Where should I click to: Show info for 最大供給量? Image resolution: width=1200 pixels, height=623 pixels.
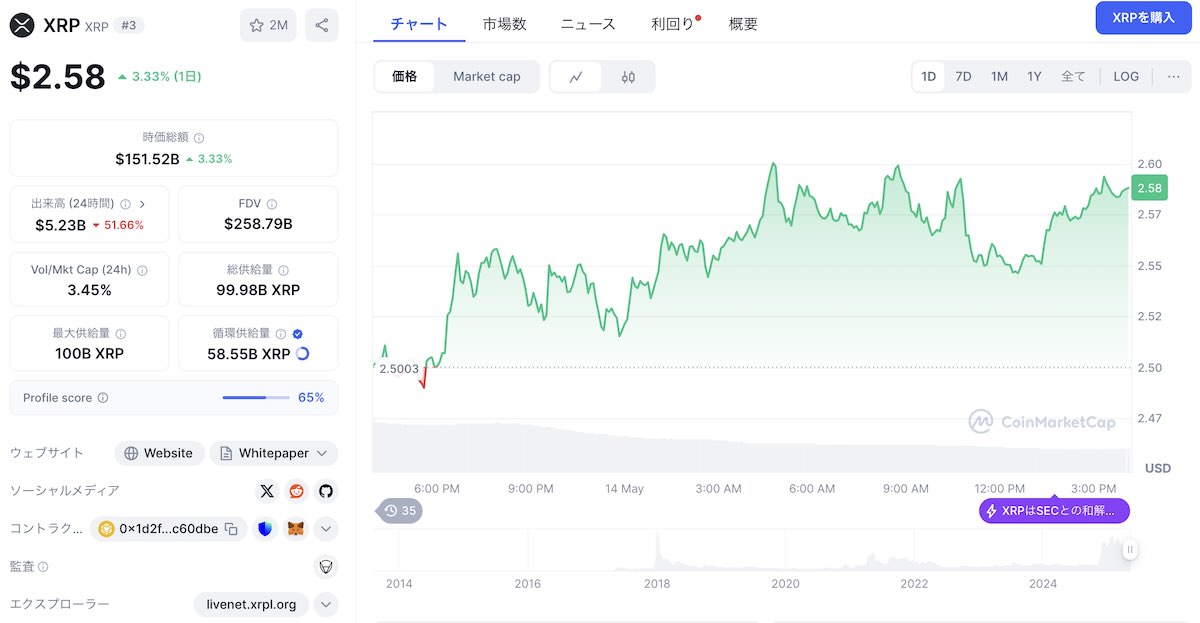121,334
